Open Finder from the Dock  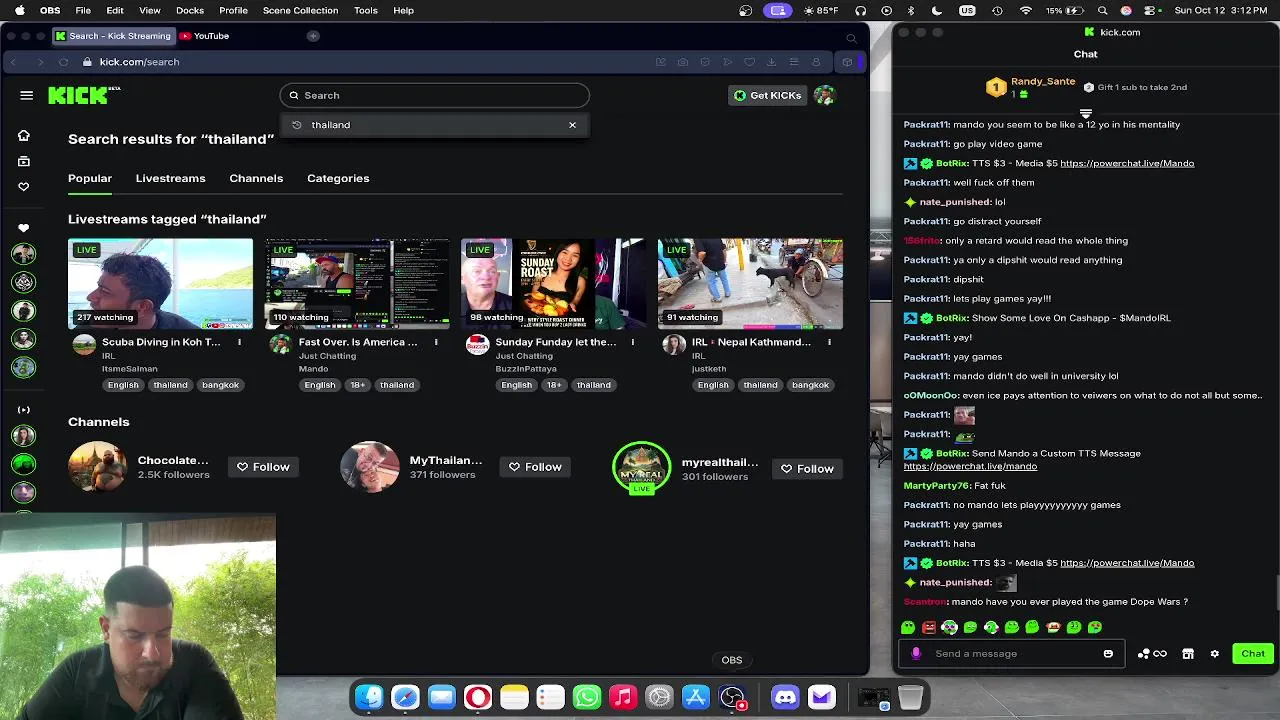(369, 697)
